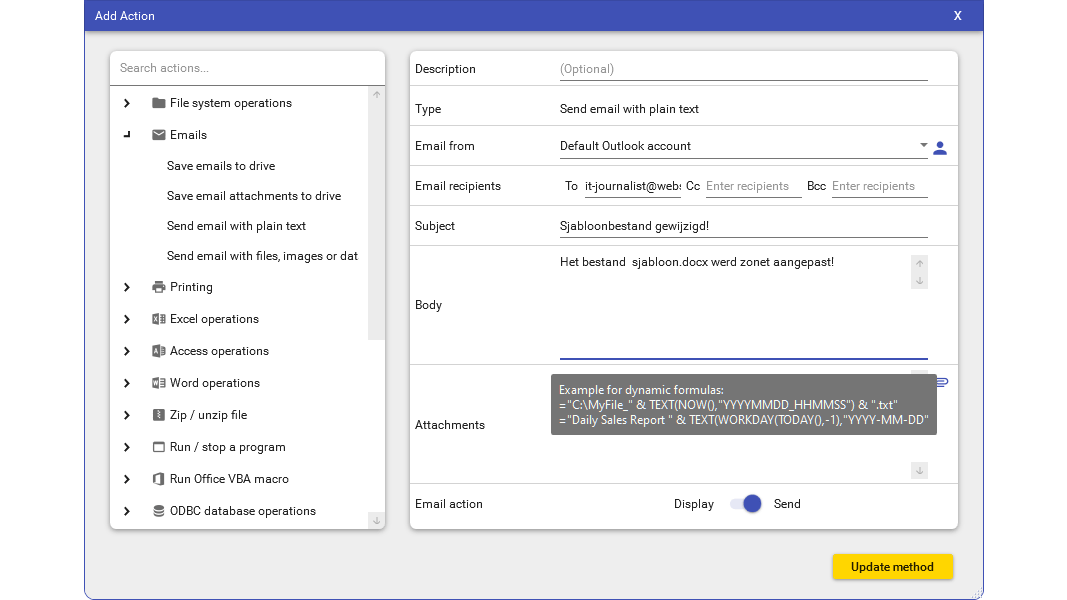Click the paperclip attachment icon
This screenshot has height=600, width=1067.
tap(941, 382)
